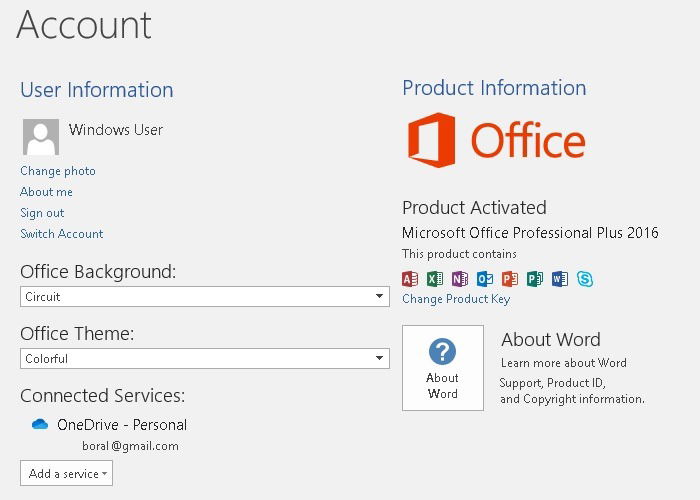Click the OneDrive cloud icon
The width and height of the screenshot is (700, 500).
click(40, 424)
